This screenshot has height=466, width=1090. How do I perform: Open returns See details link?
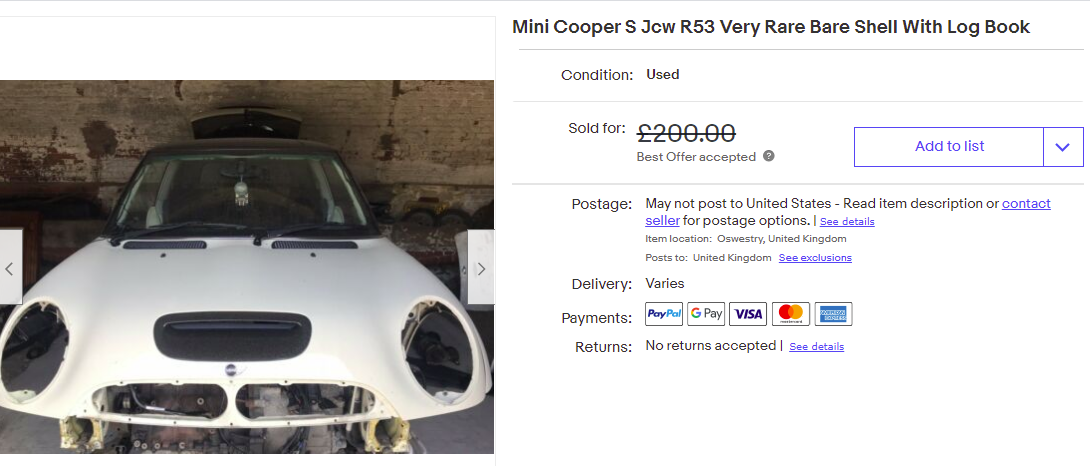click(816, 347)
